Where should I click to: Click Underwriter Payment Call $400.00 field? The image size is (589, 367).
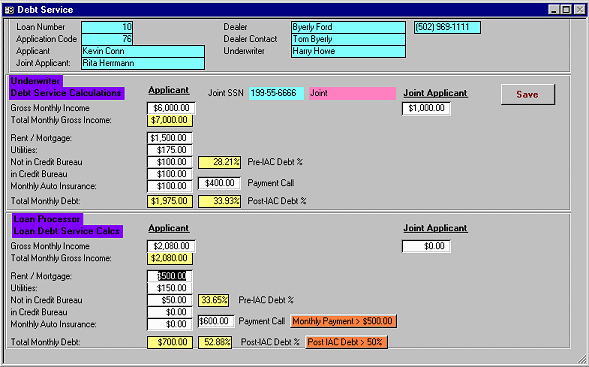pos(219,183)
